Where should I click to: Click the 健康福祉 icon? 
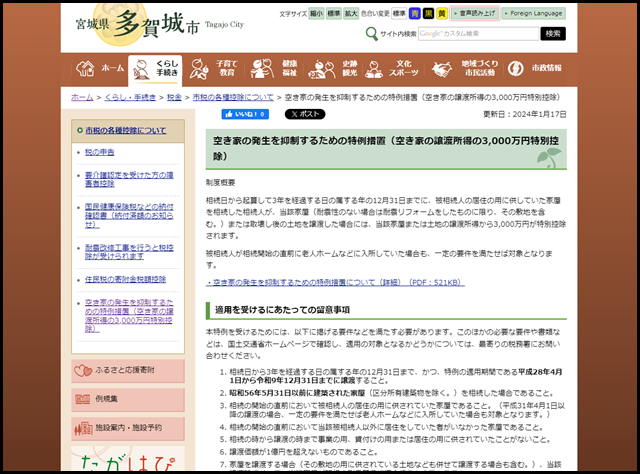262,68
